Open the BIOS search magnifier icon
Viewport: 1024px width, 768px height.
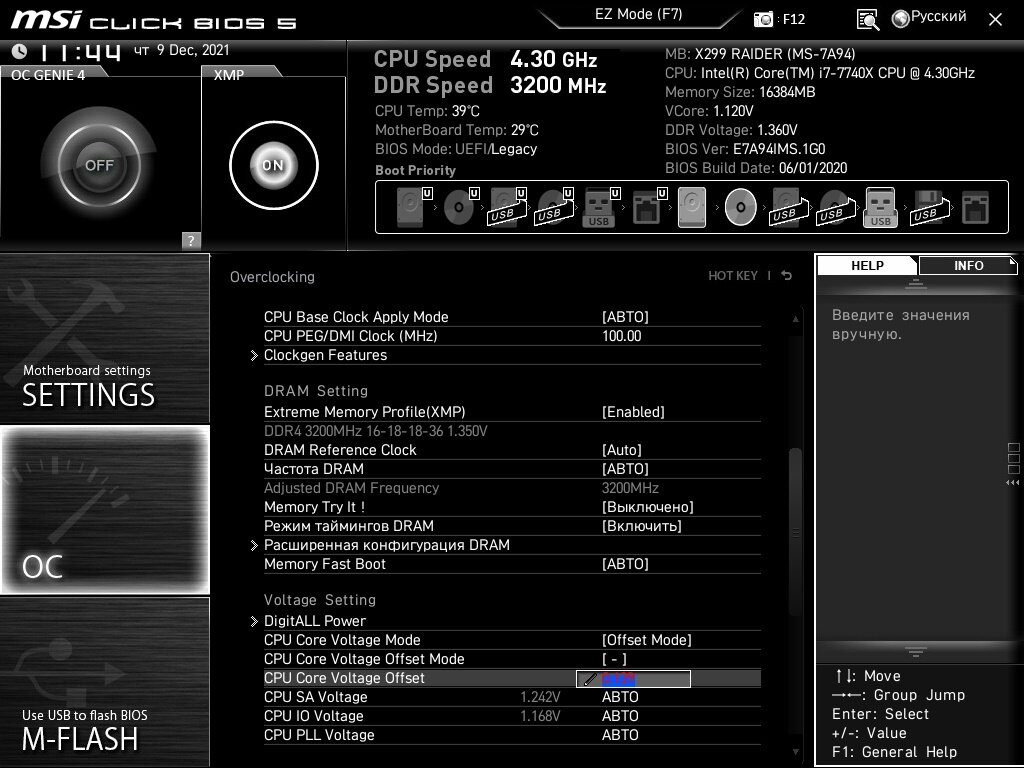(867, 20)
